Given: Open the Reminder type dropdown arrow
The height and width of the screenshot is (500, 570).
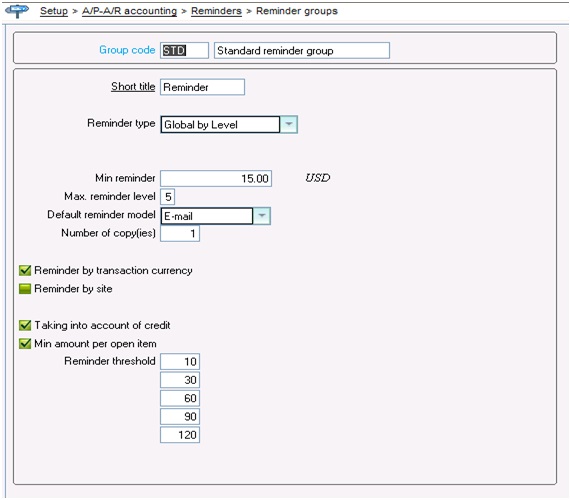Looking at the screenshot, I should (x=289, y=124).
